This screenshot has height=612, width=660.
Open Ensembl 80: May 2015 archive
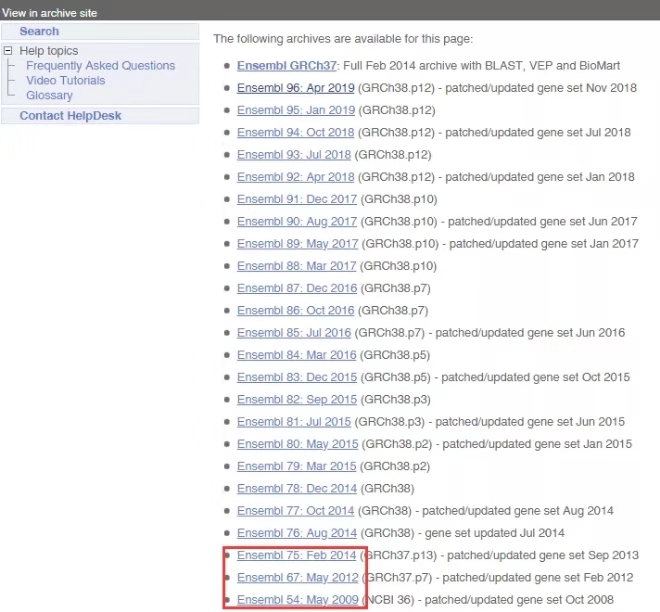[298, 444]
